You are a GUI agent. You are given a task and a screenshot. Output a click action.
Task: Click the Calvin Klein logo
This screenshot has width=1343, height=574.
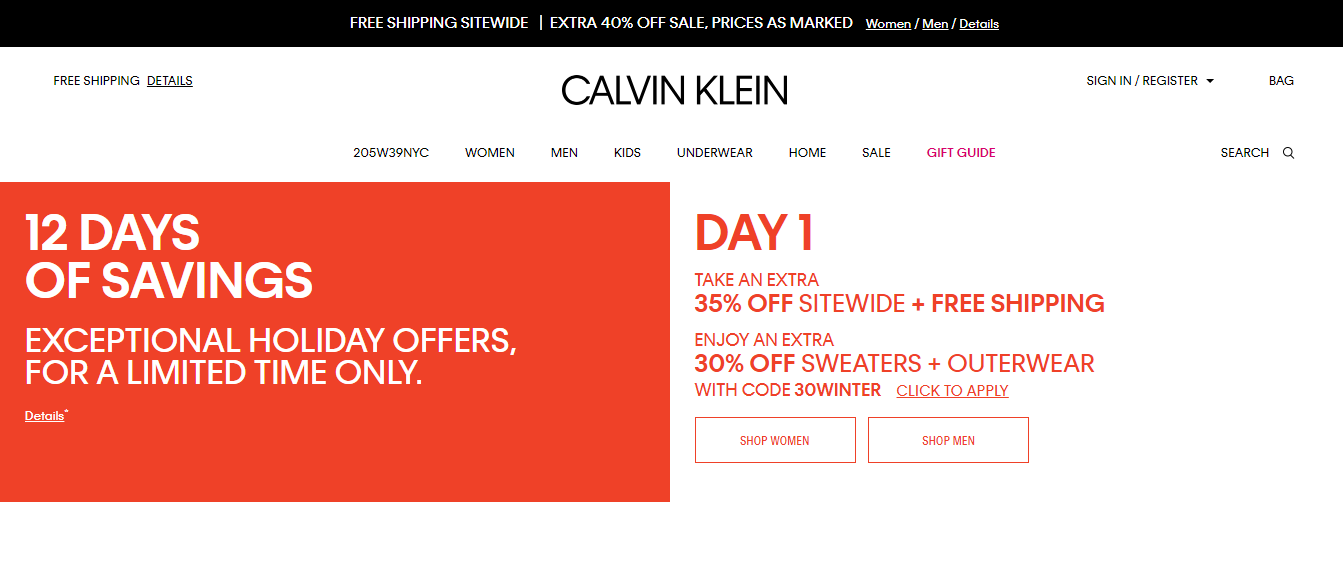pos(674,90)
